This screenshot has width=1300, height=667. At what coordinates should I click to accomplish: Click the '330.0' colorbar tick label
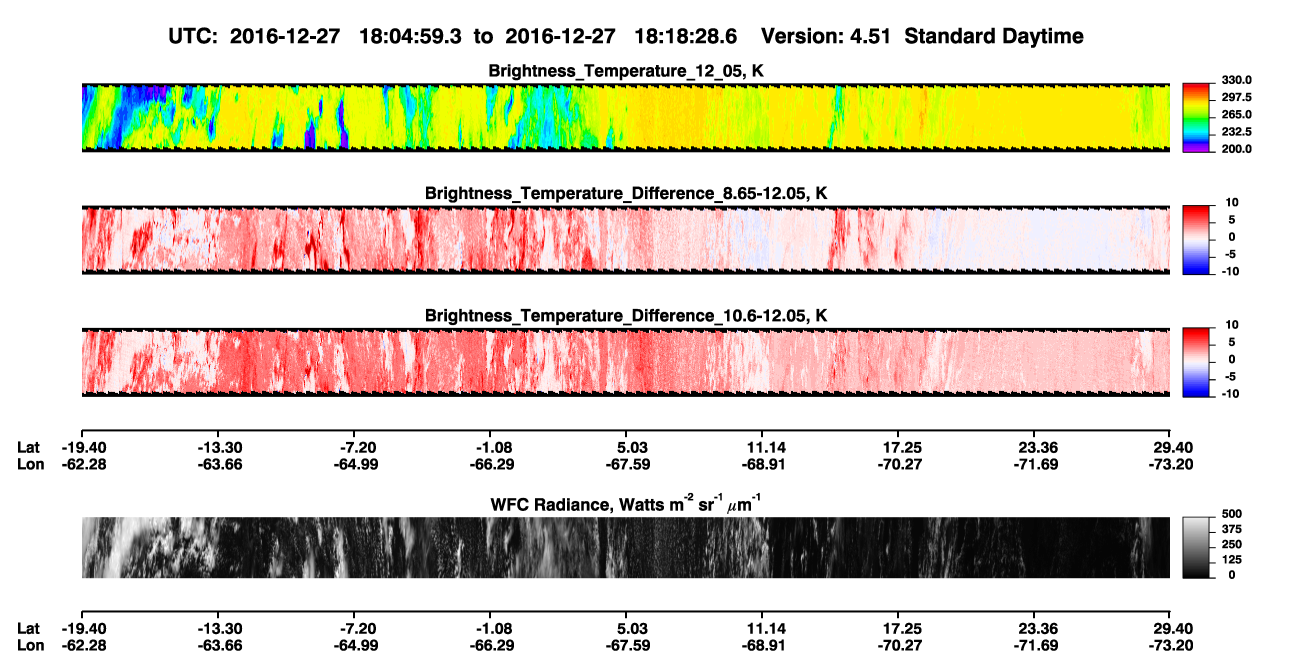tap(1236, 80)
